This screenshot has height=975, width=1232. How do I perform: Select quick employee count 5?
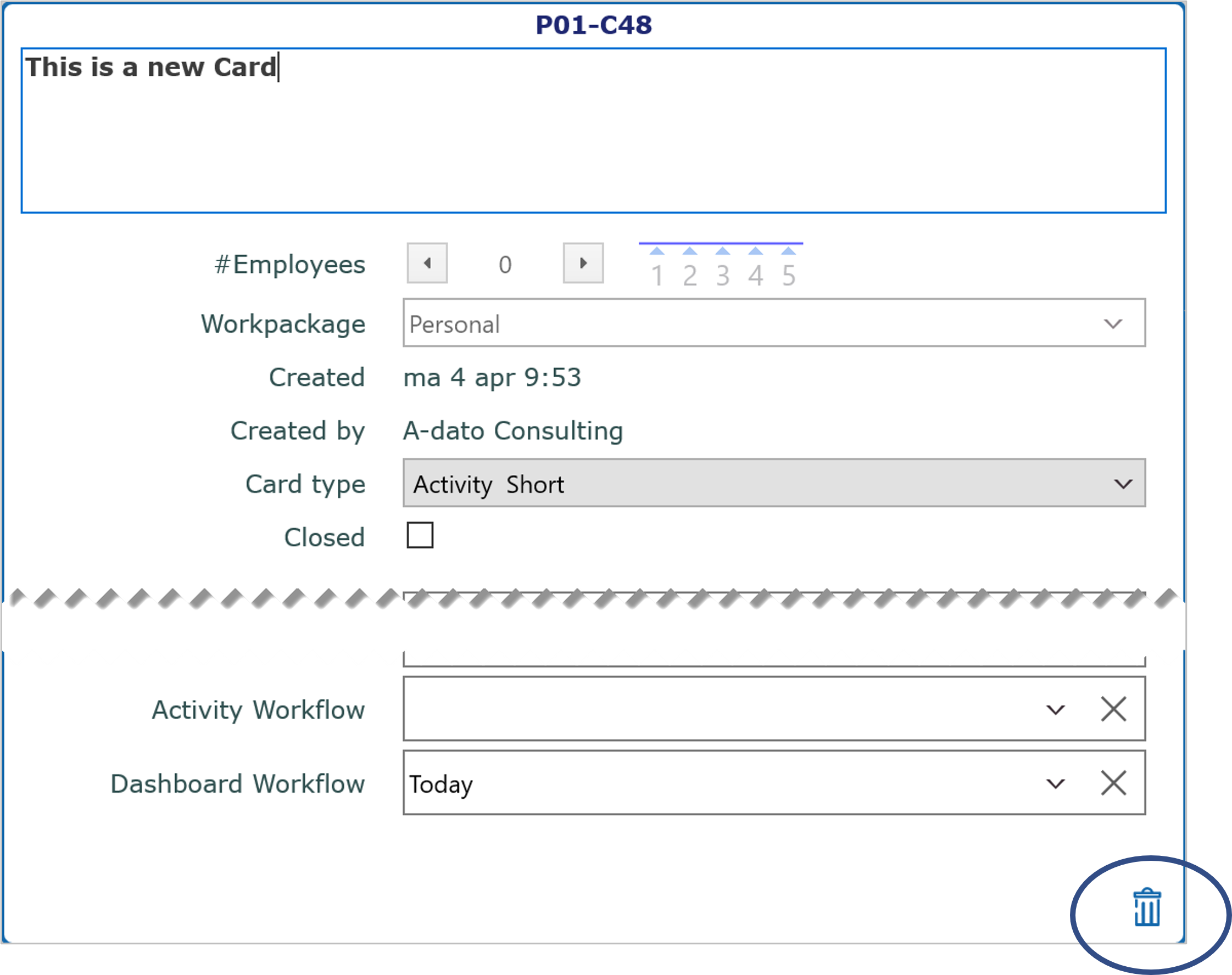(789, 268)
